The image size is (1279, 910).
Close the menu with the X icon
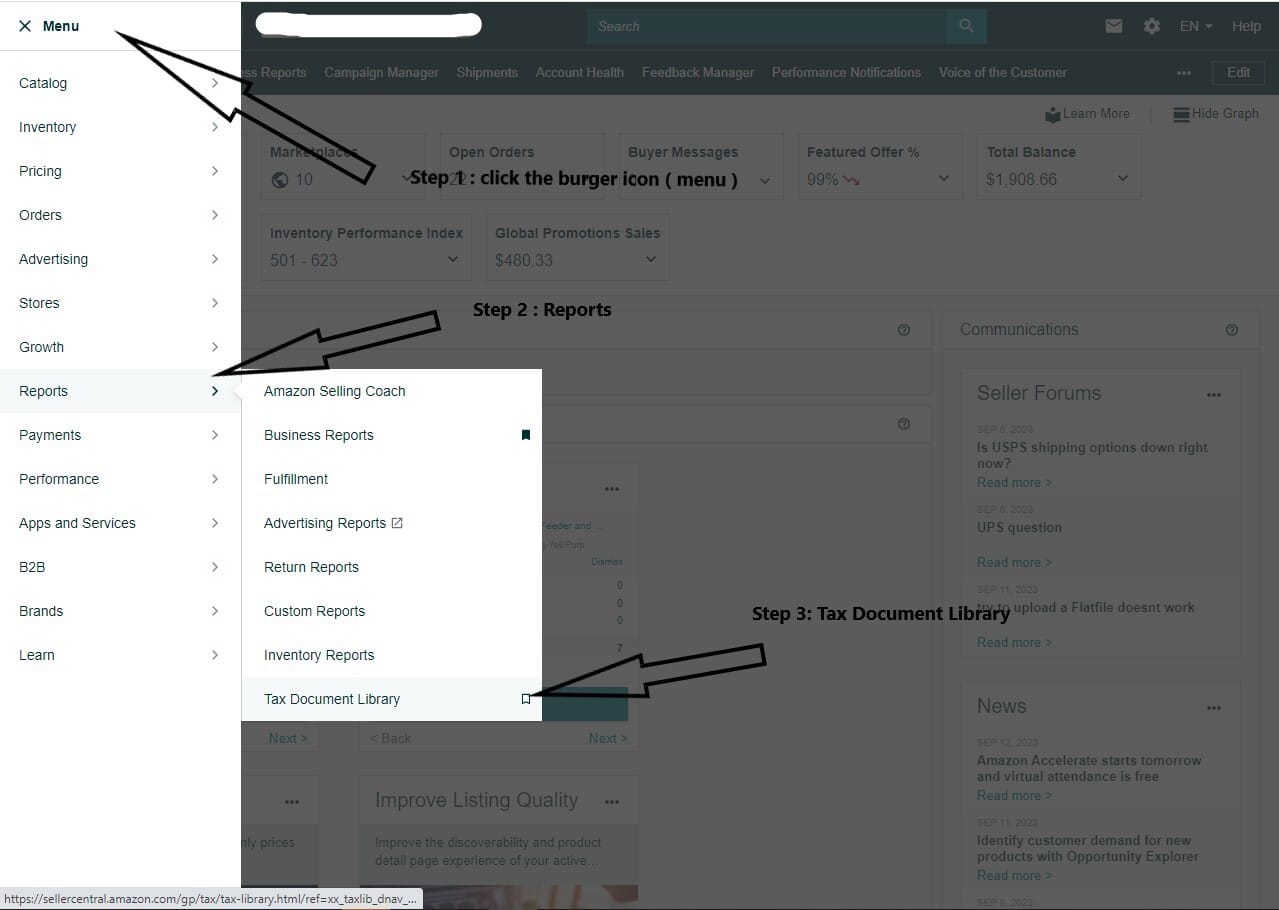coord(25,26)
